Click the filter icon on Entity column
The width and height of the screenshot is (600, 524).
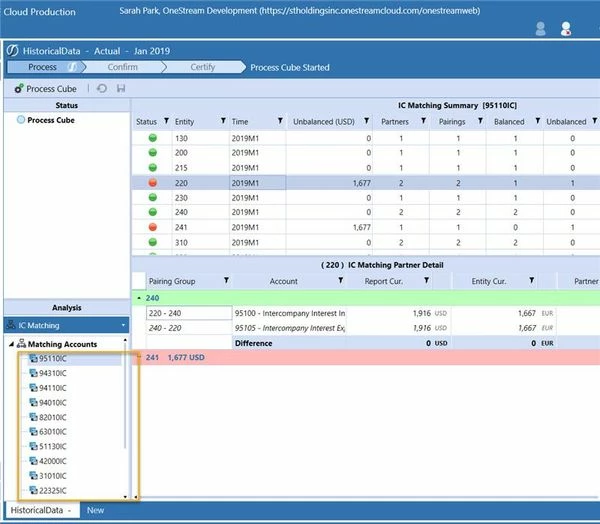[x=223, y=121]
